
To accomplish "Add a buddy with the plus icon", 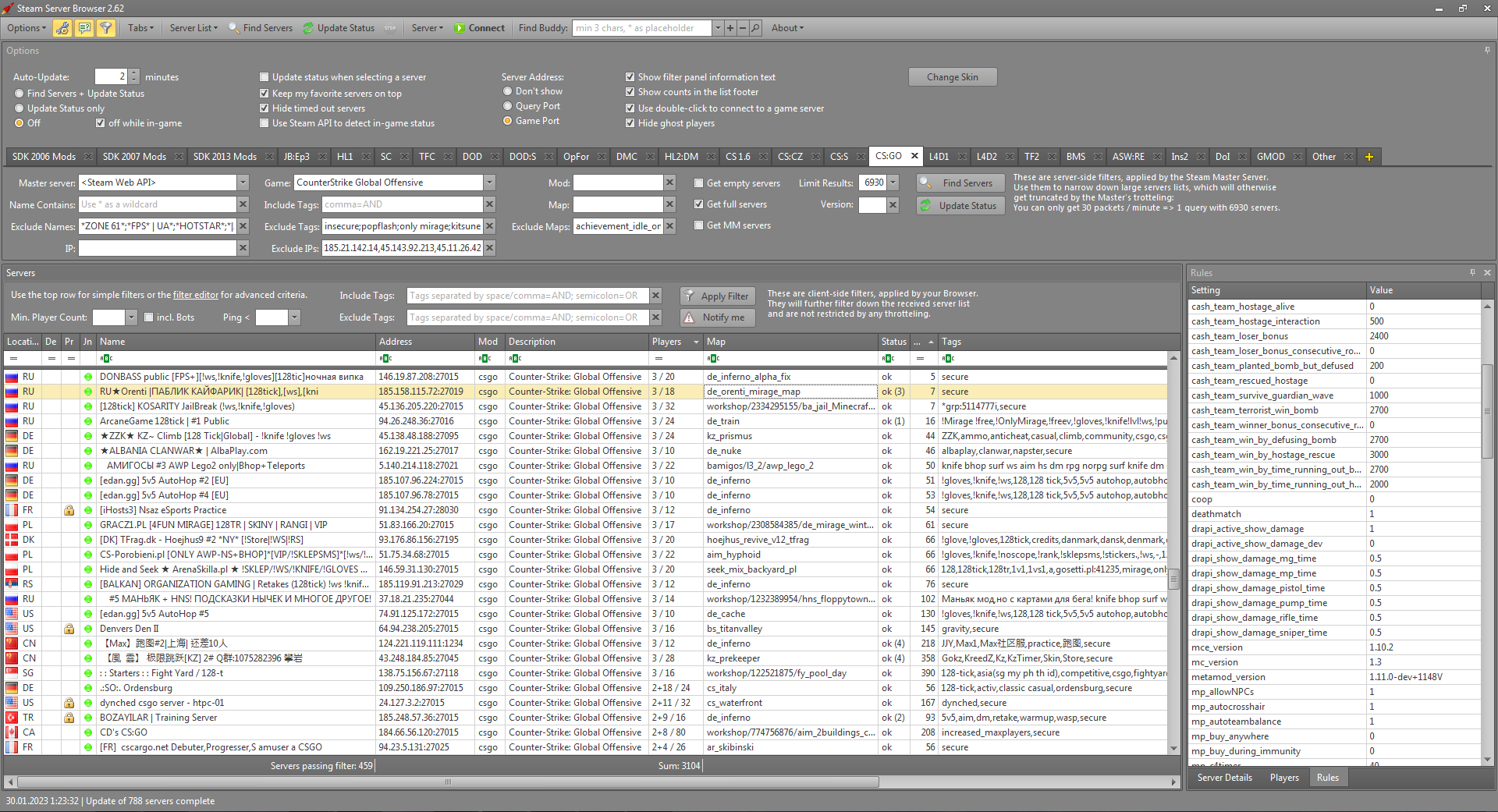I will pyautogui.click(x=730, y=28).
